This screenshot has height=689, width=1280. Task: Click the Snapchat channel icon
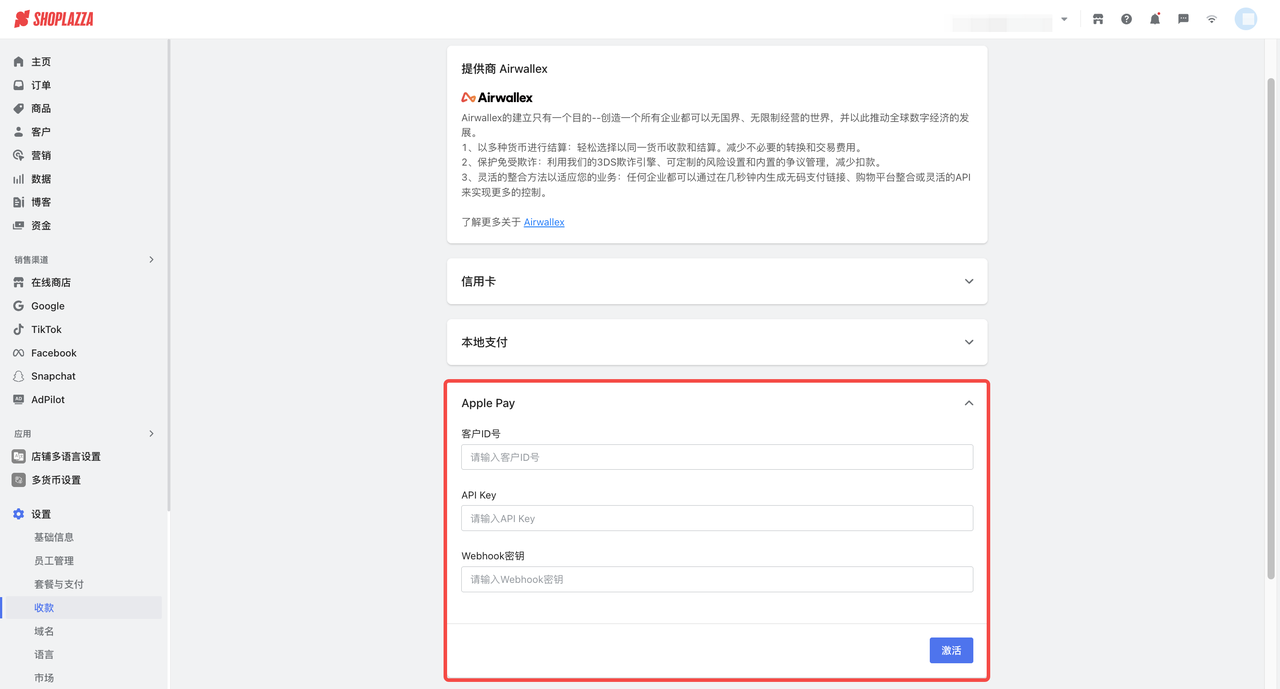pos(16,376)
